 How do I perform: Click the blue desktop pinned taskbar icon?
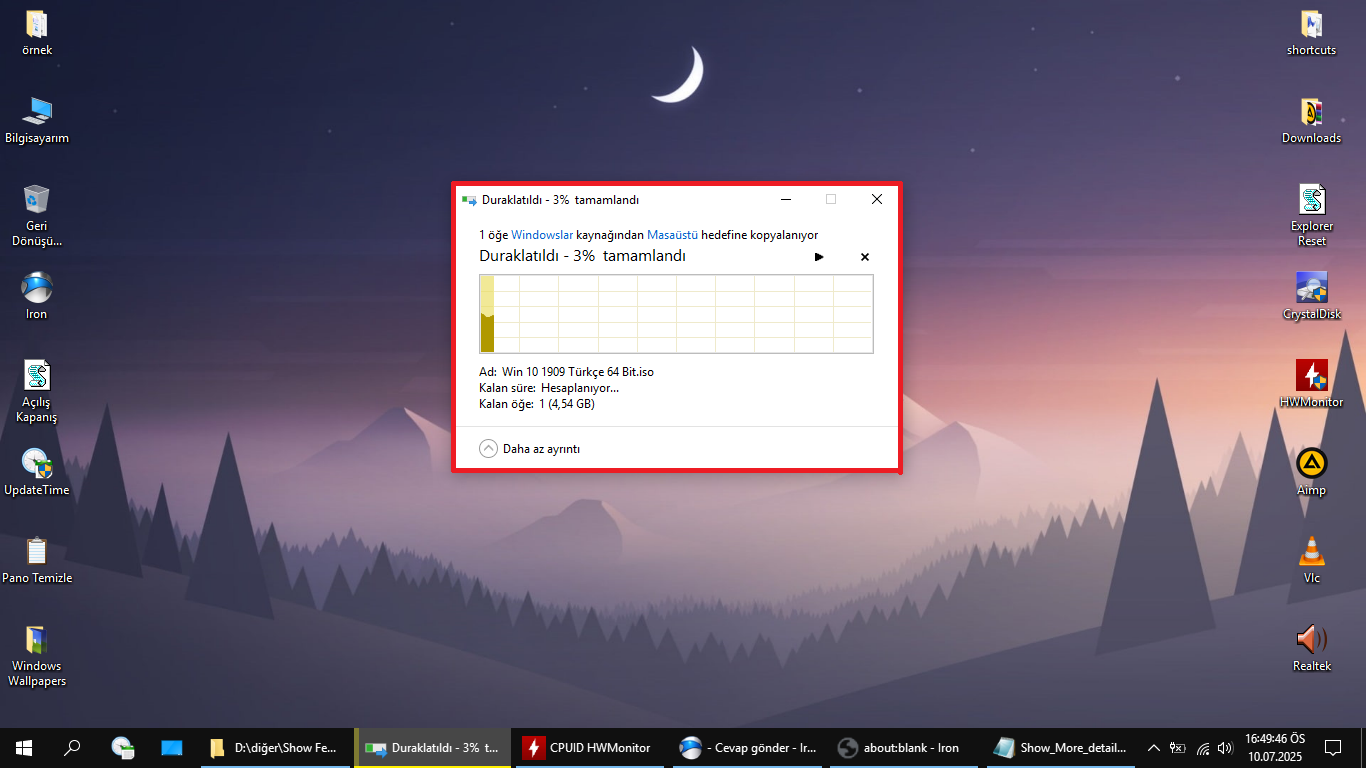coord(171,747)
